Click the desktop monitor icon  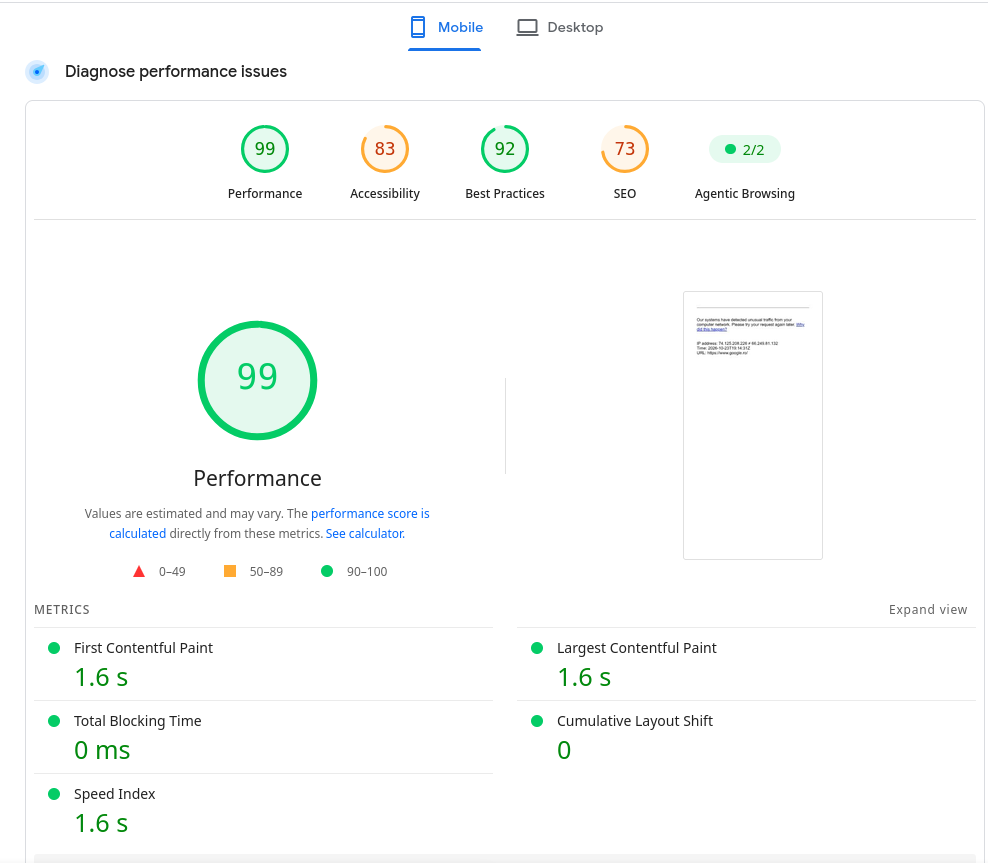tap(527, 27)
